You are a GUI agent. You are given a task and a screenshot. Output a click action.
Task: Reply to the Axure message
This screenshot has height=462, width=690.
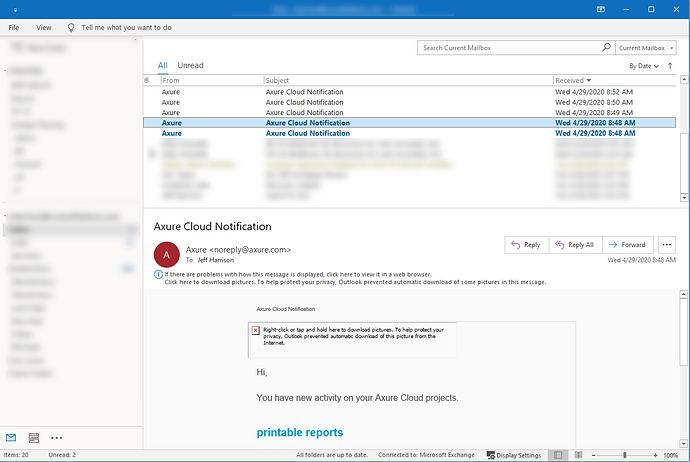[x=525, y=244]
